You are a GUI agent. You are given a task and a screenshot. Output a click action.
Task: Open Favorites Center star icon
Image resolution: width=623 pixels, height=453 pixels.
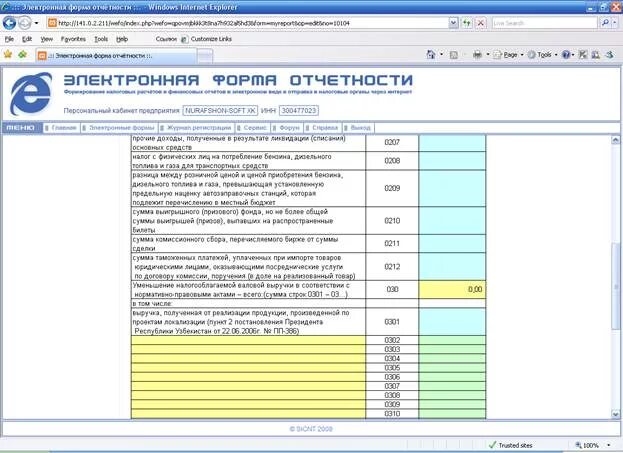click(x=8, y=54)
